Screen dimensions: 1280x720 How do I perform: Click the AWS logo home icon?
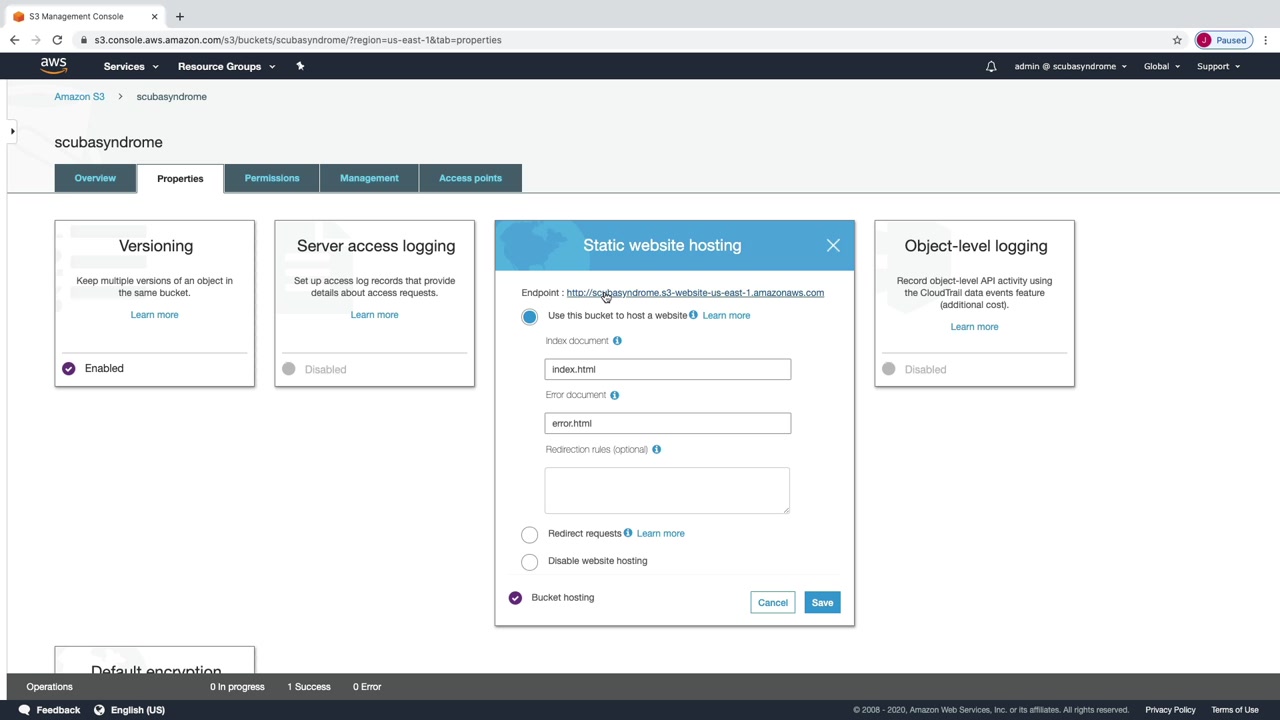coord(54,66)
